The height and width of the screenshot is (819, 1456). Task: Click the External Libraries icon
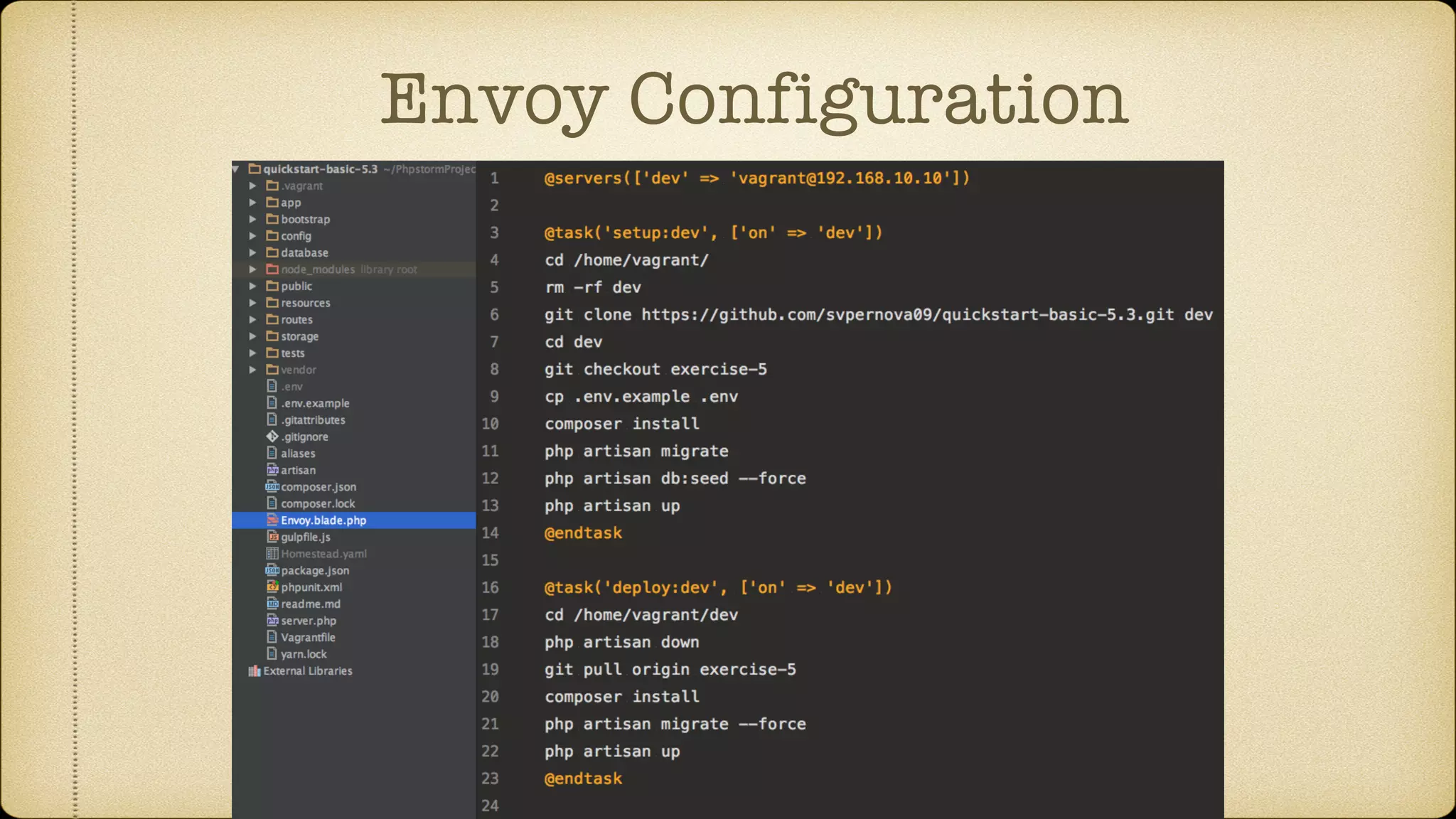tap(255, 670)
